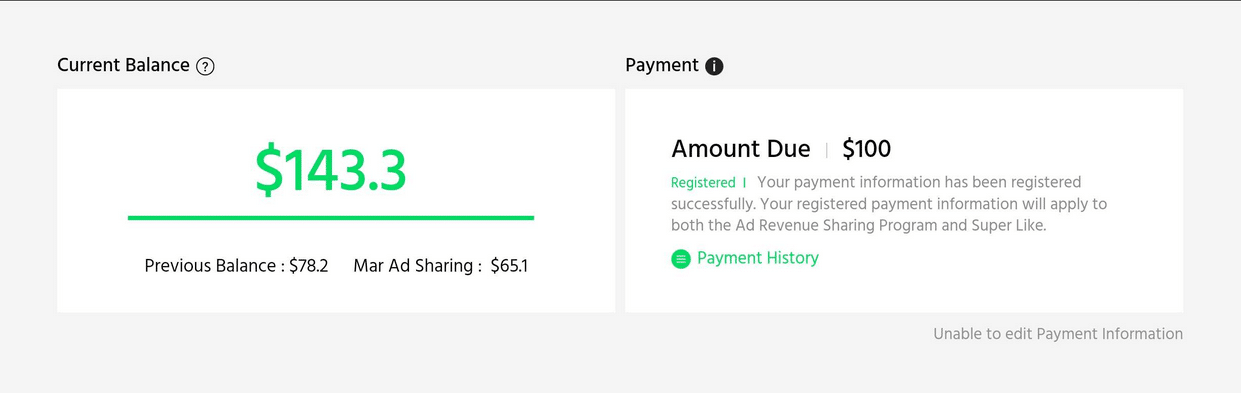
Task: Click the Unable to edit Payment Information text
Action: (1058, 334)
